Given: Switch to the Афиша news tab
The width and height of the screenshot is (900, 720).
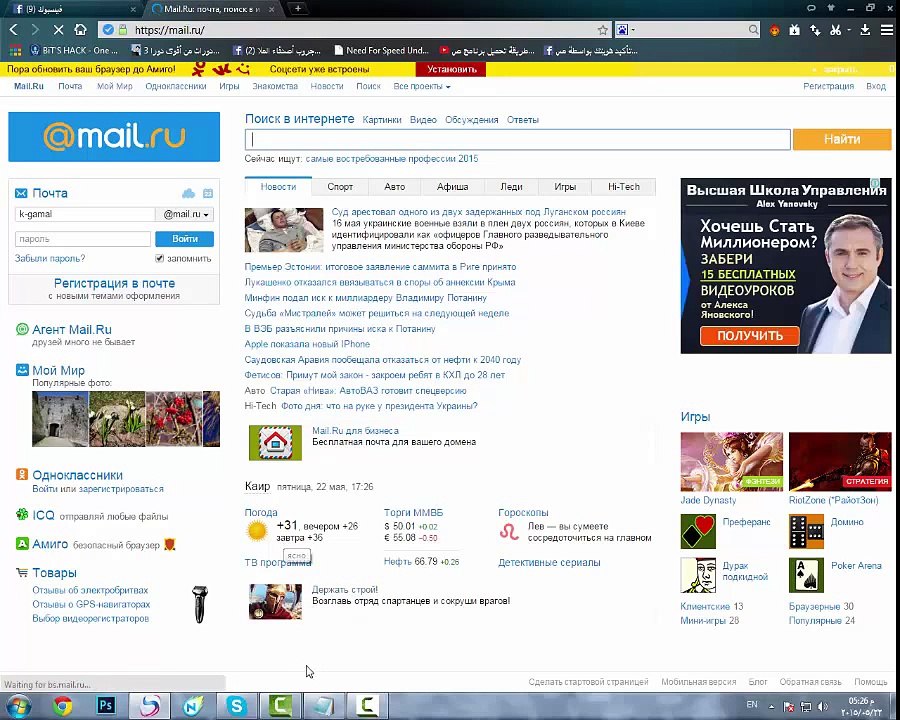Looking at the screenshot, I should point(452,187).
